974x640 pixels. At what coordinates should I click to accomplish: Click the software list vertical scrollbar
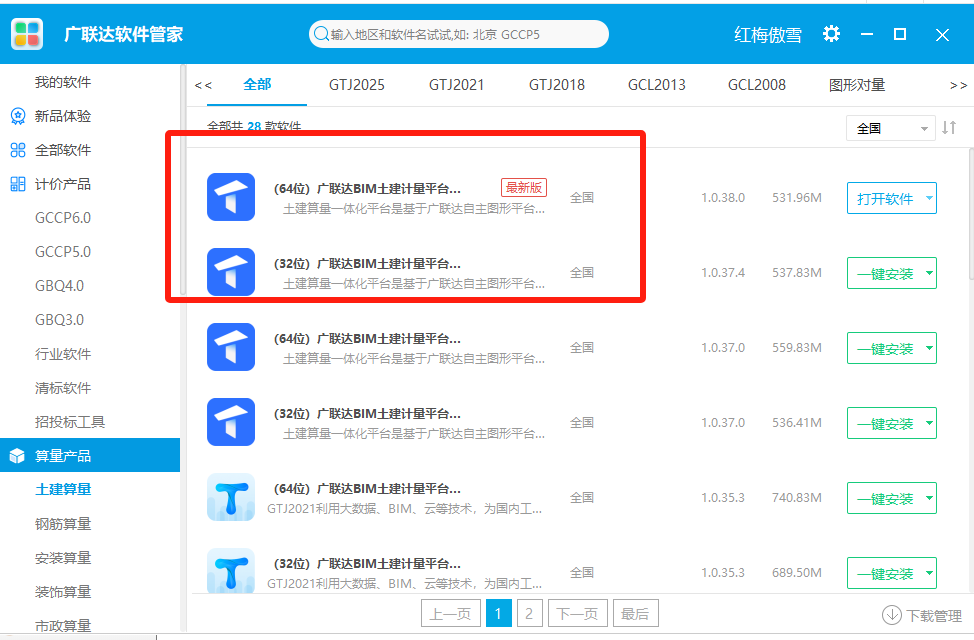[x=971, y=214]
